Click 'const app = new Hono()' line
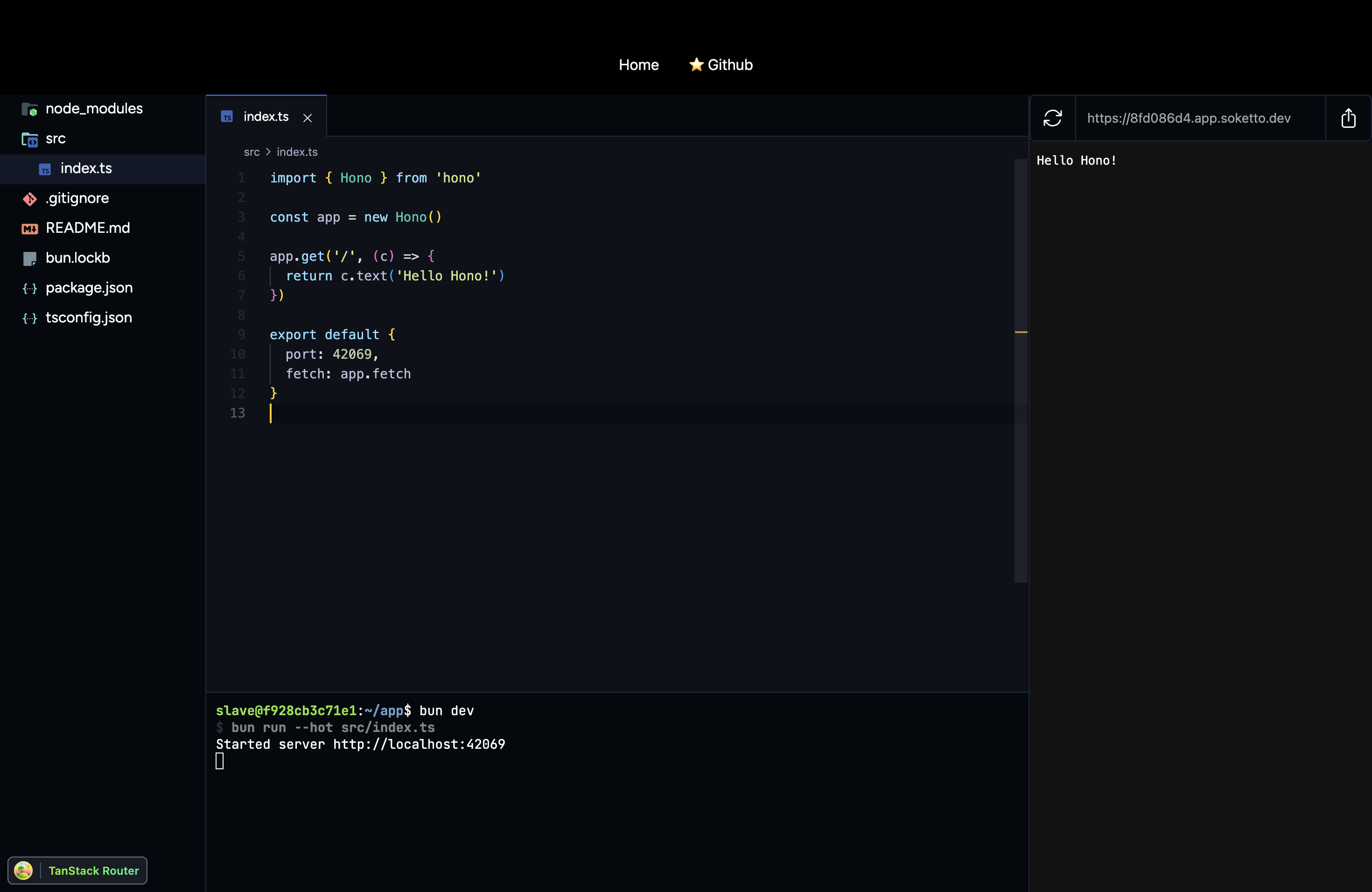The image size is (1372, 892). click(x=356, y=217)
